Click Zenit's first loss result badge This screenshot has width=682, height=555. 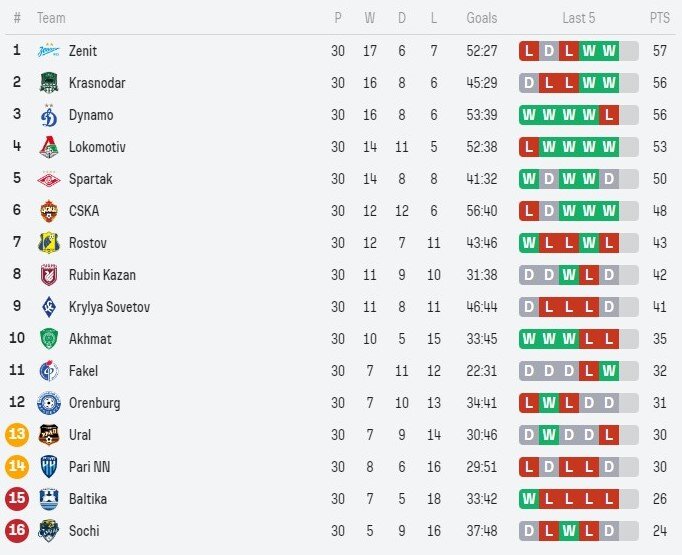click(529, 51)
